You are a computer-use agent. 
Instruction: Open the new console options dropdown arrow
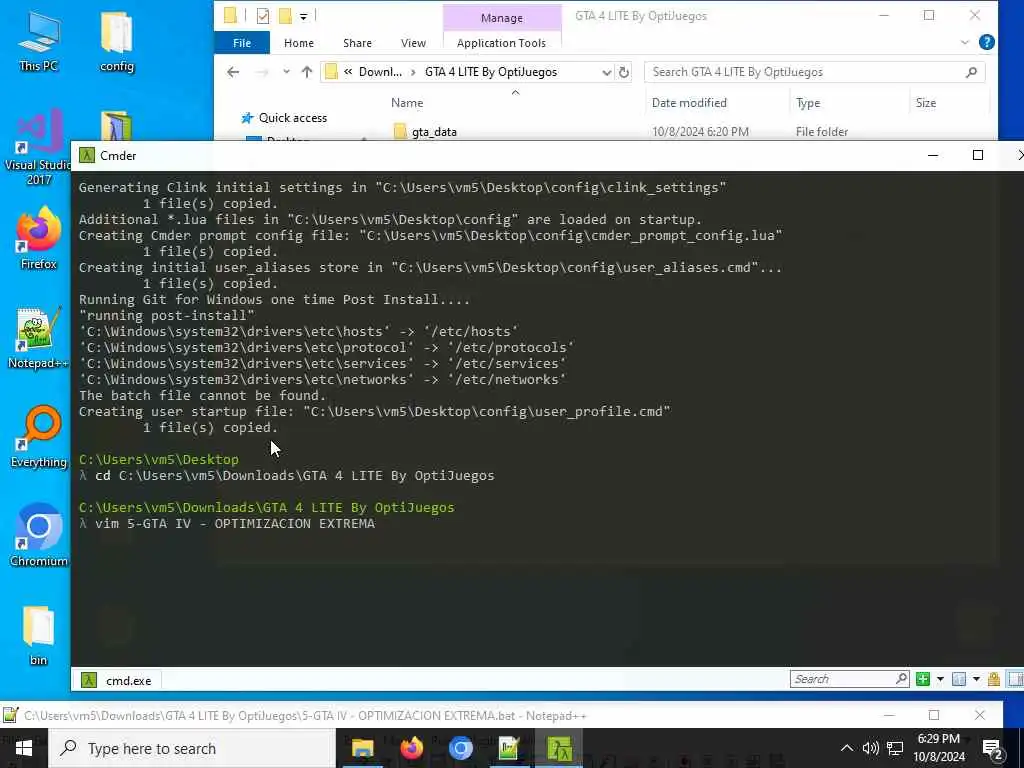click(940, 679)
